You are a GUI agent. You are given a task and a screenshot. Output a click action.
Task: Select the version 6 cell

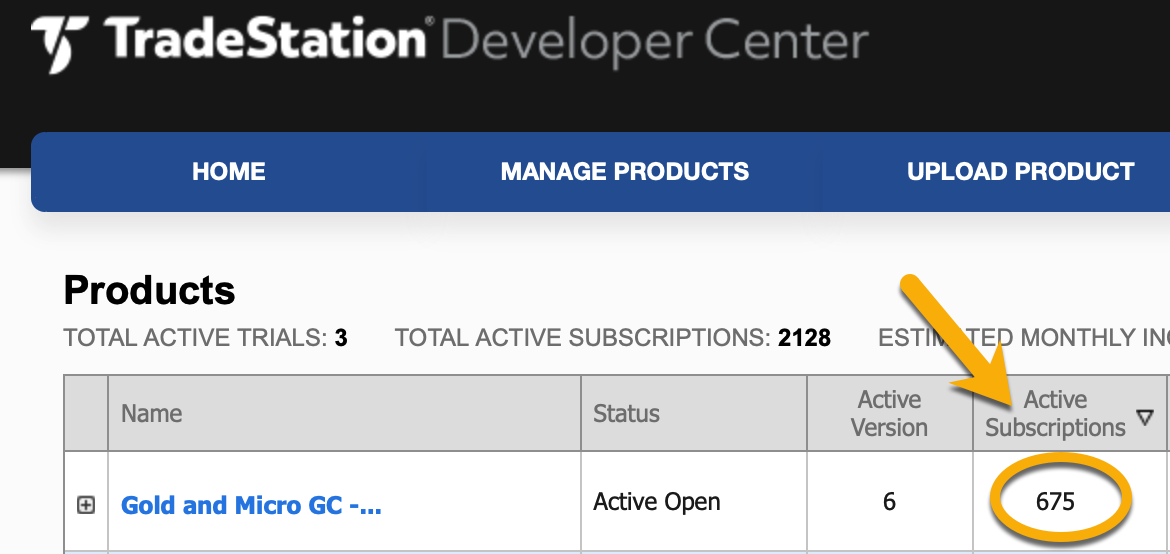pos(889,502)
